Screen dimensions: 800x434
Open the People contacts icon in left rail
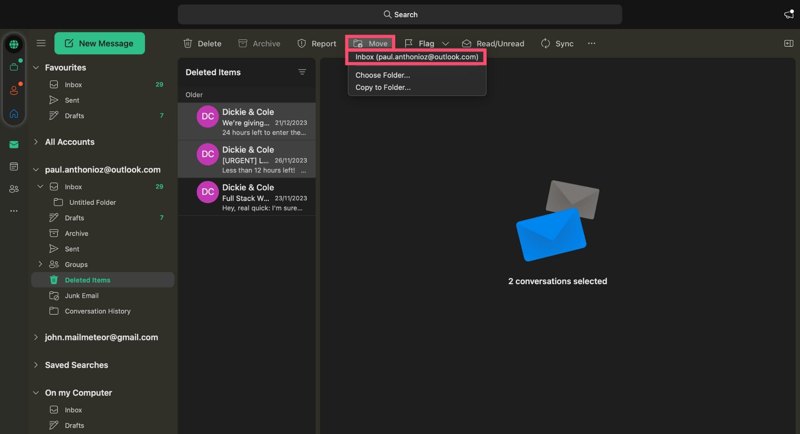[14, 188]
